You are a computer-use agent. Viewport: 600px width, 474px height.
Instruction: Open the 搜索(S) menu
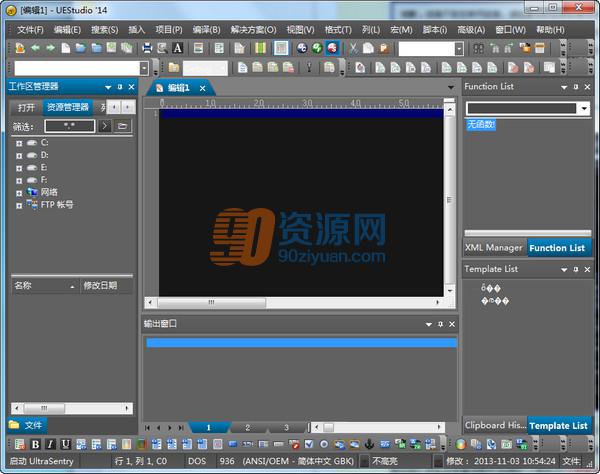104,29
